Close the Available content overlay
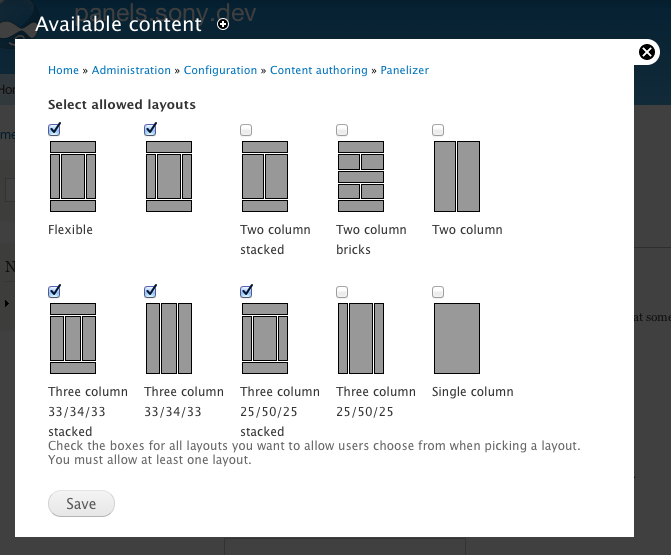This screenshot has height=555, width=671. (647, 53)
